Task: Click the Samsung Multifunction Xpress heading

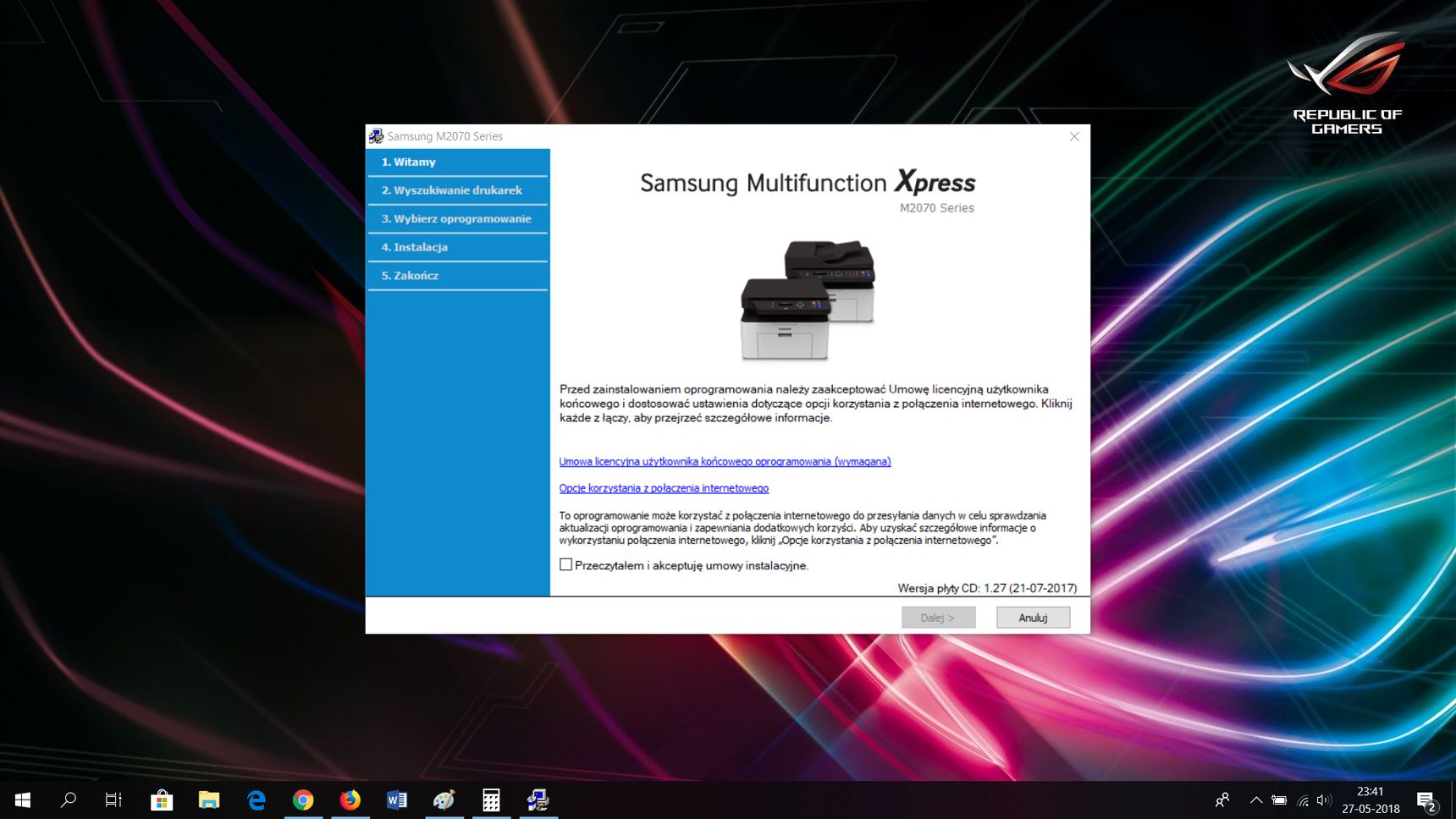Action: tap(808, 183)
